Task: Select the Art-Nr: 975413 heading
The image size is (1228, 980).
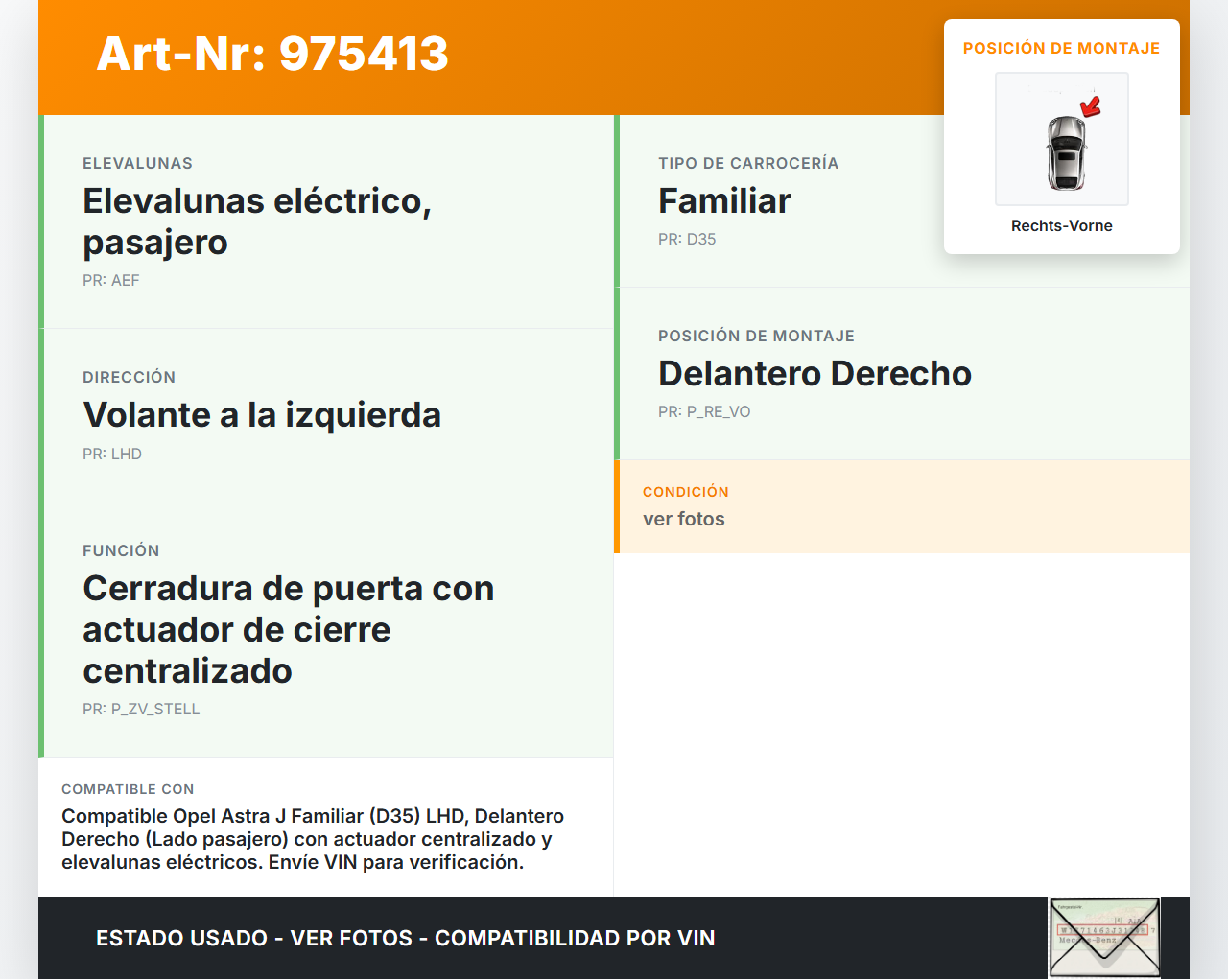Action: pos(272,54)
